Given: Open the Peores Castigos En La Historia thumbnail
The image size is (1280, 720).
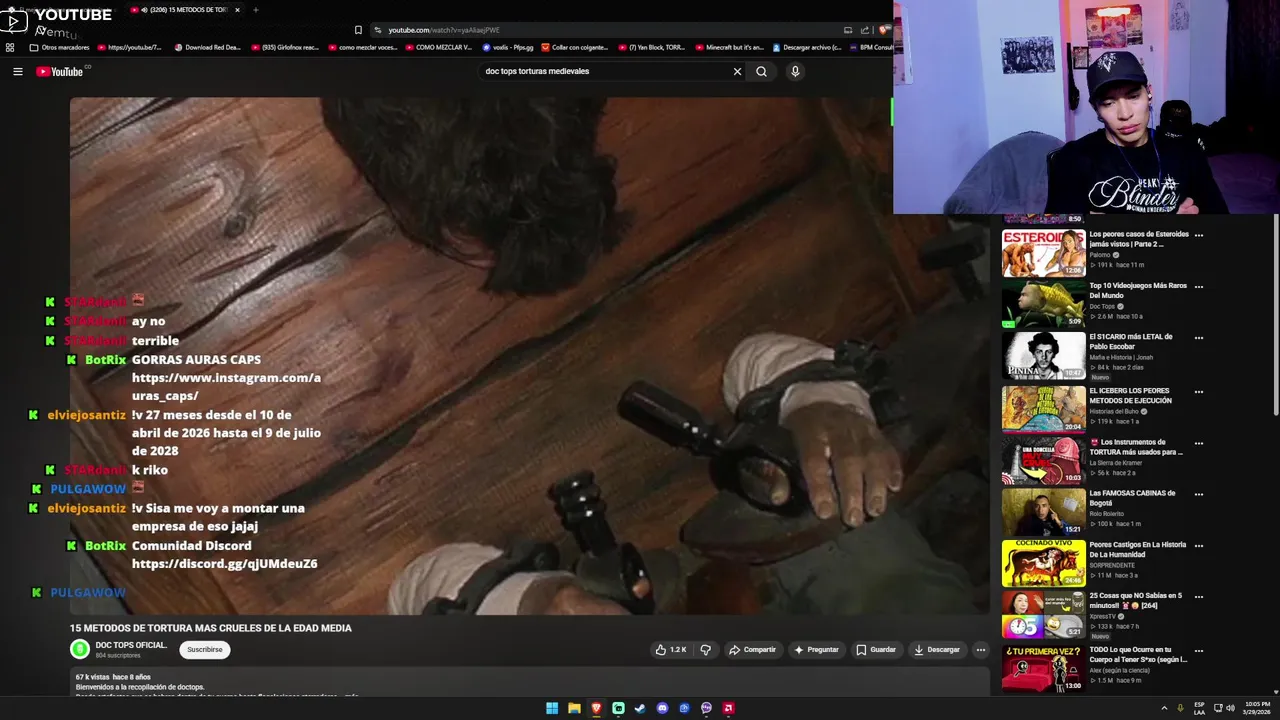Looking at the screenshot, I should (x=1043, y=563).
